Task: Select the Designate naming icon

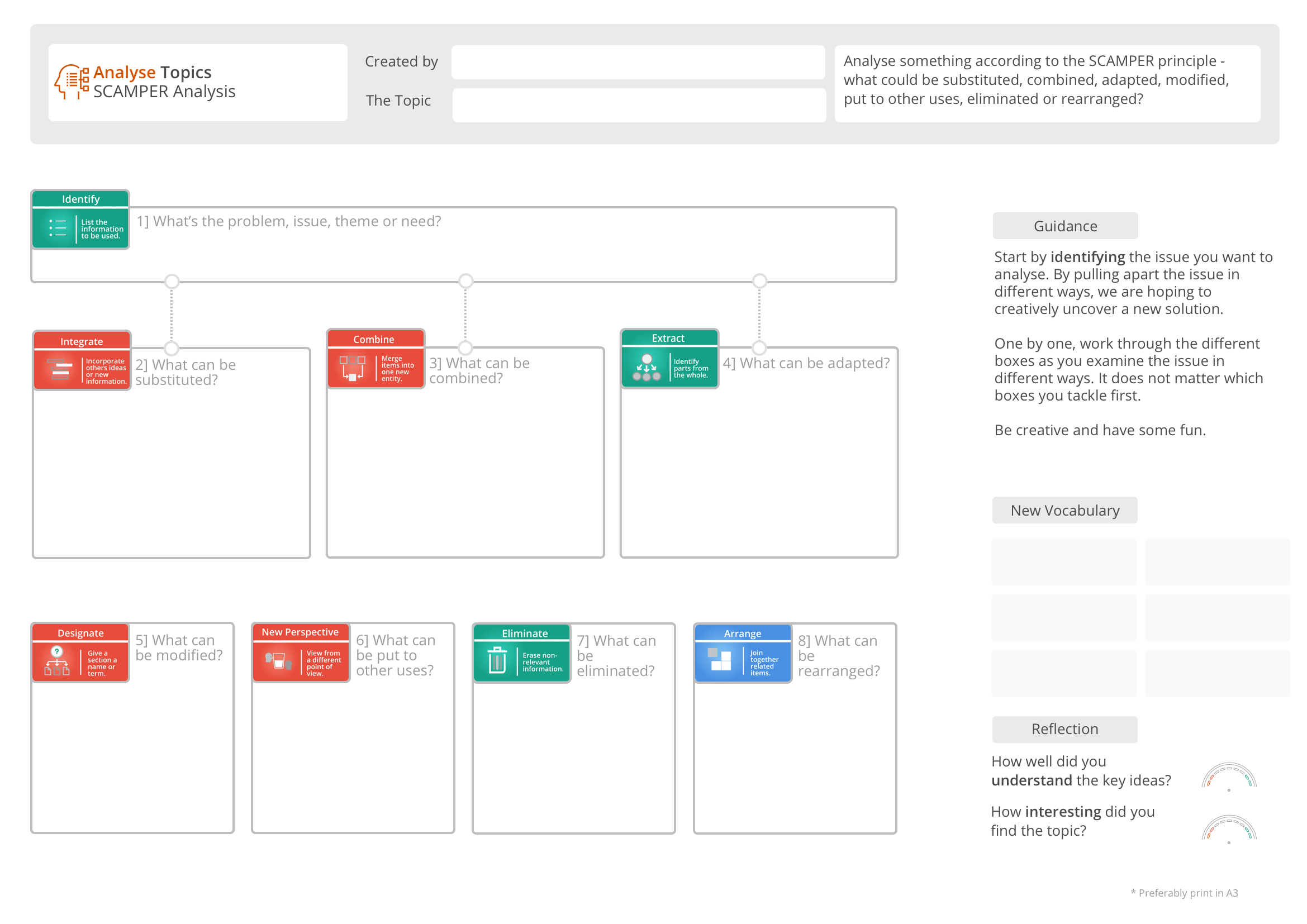Action: pyautogui.click(x=56, y=660)
